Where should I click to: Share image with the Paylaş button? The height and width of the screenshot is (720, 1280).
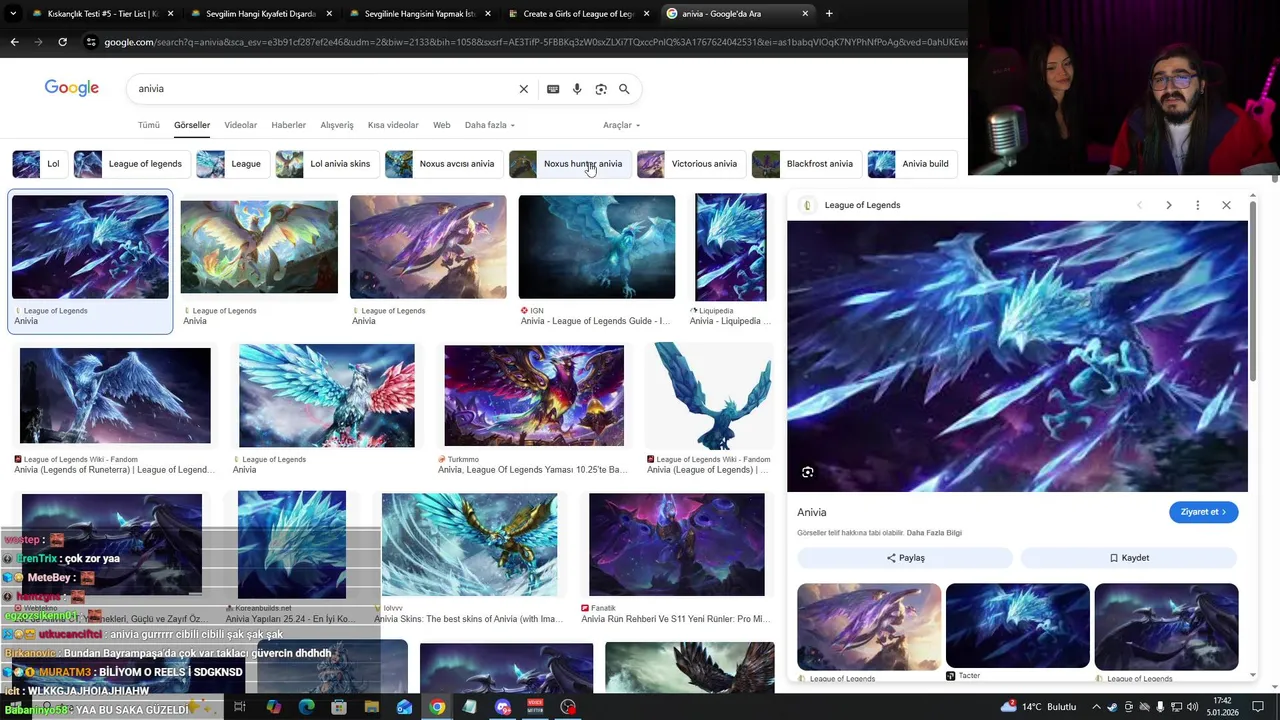pos(905,558)
